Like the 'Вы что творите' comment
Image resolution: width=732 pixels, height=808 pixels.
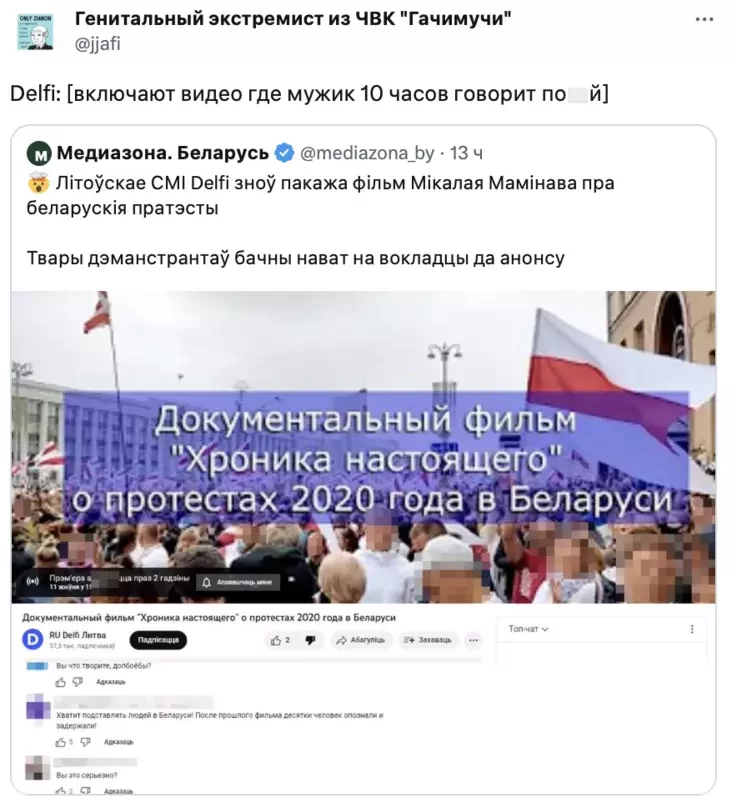coord(61,682)
